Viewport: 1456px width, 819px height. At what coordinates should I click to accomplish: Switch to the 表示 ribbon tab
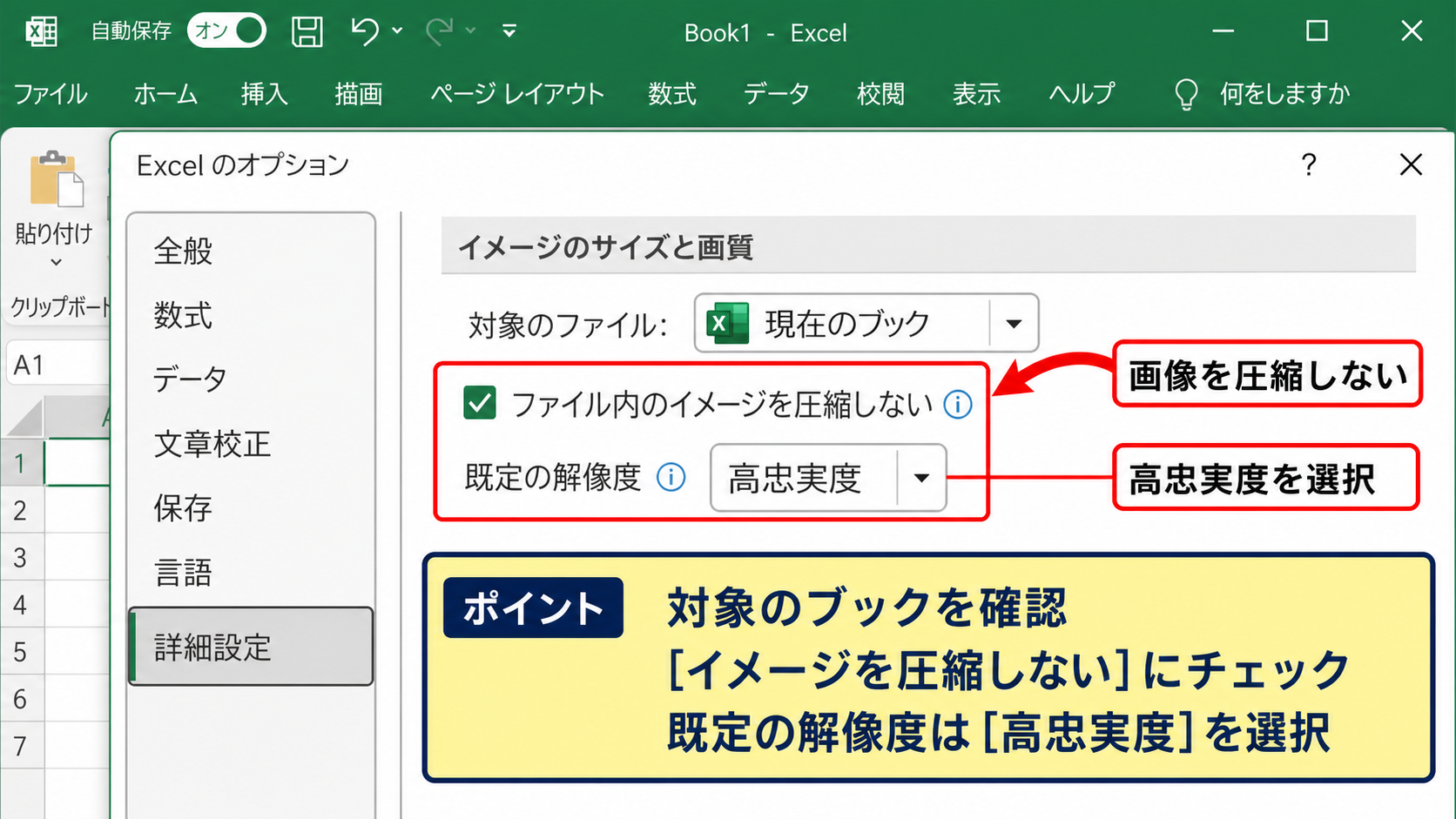(x=976, y=94)
